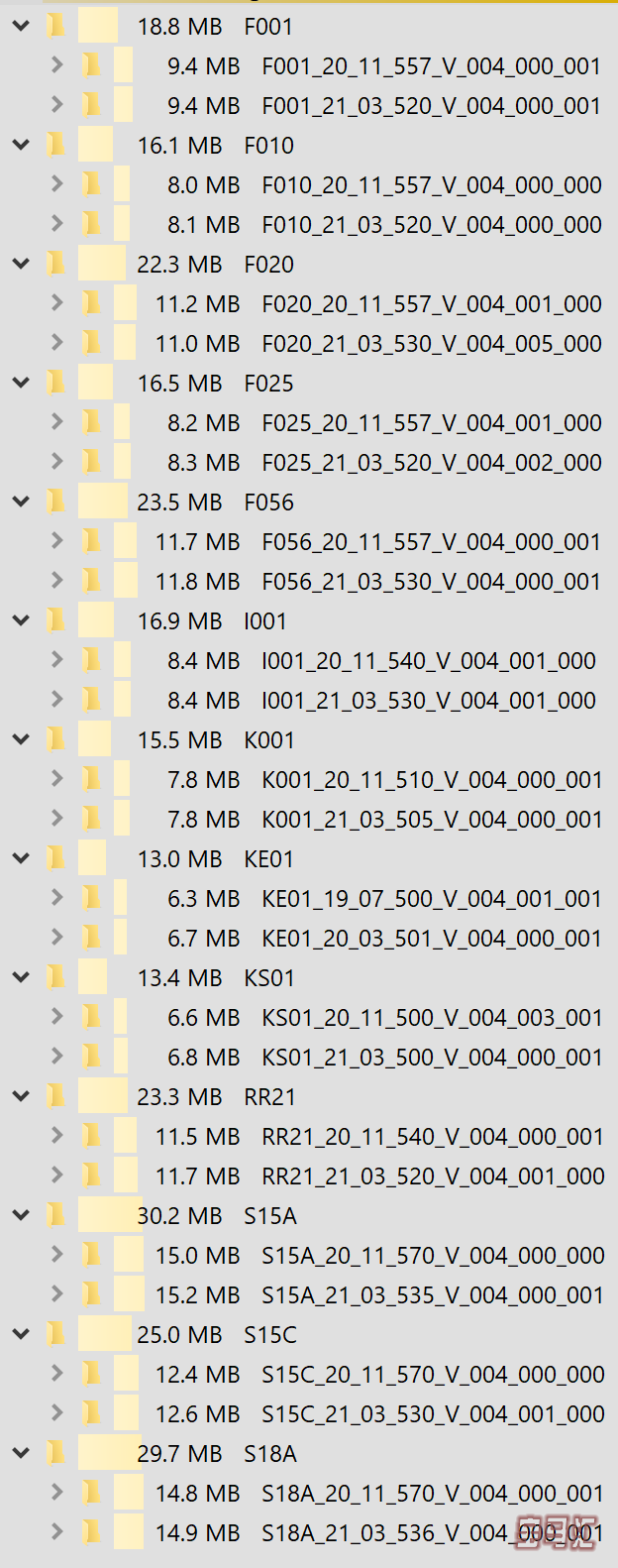Expand KS01_20_11_500_V_004_003_001 subfolder arrow
This screenshot has width=618, height=1568.
[56, 1018]
